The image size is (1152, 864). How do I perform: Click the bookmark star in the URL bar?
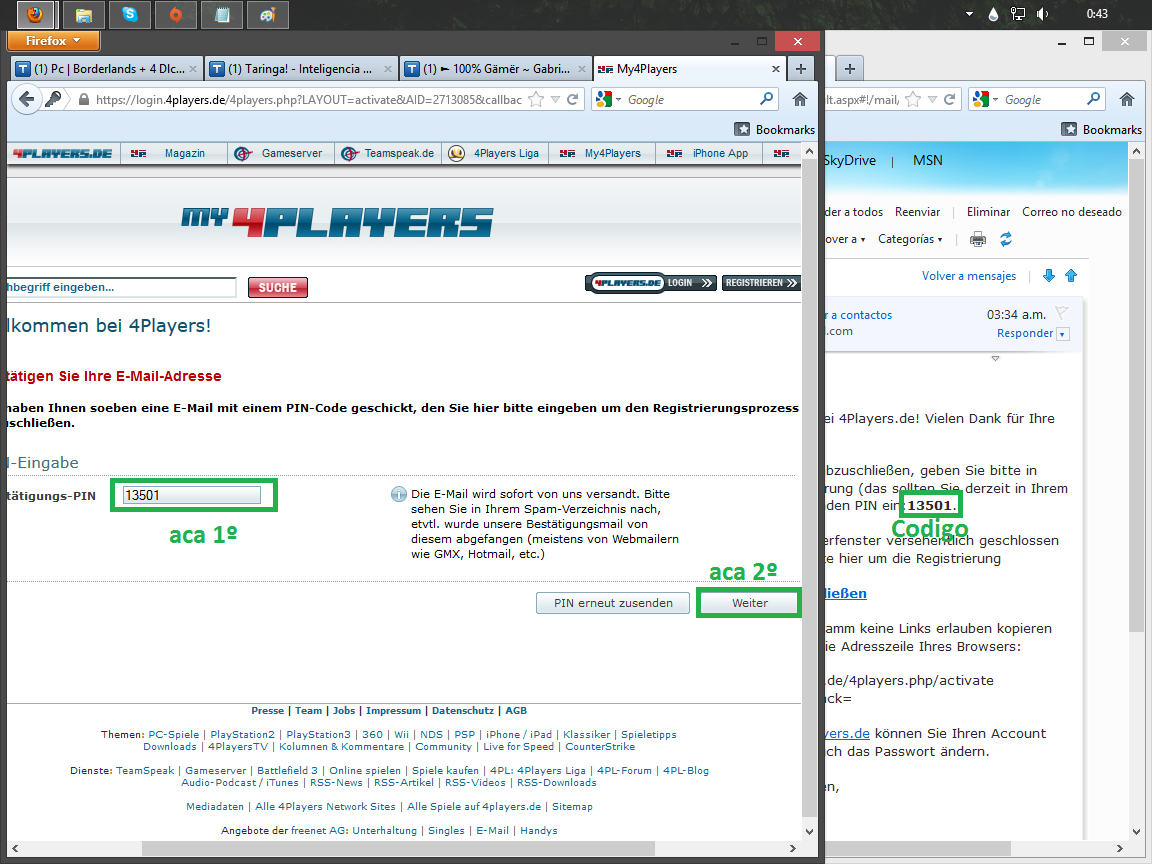536,99
